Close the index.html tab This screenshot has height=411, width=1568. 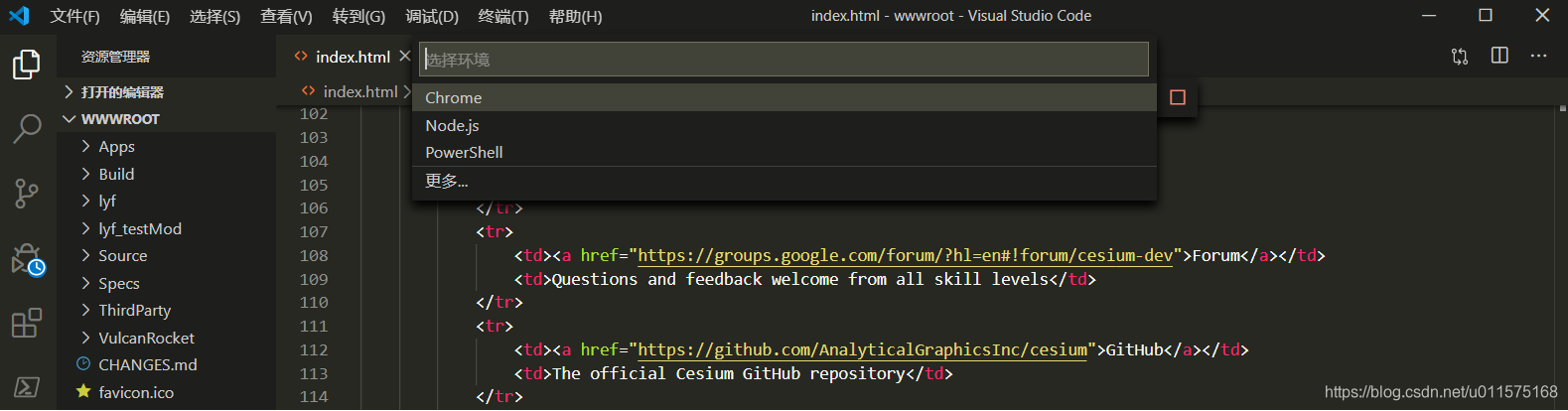click(404, 57)
